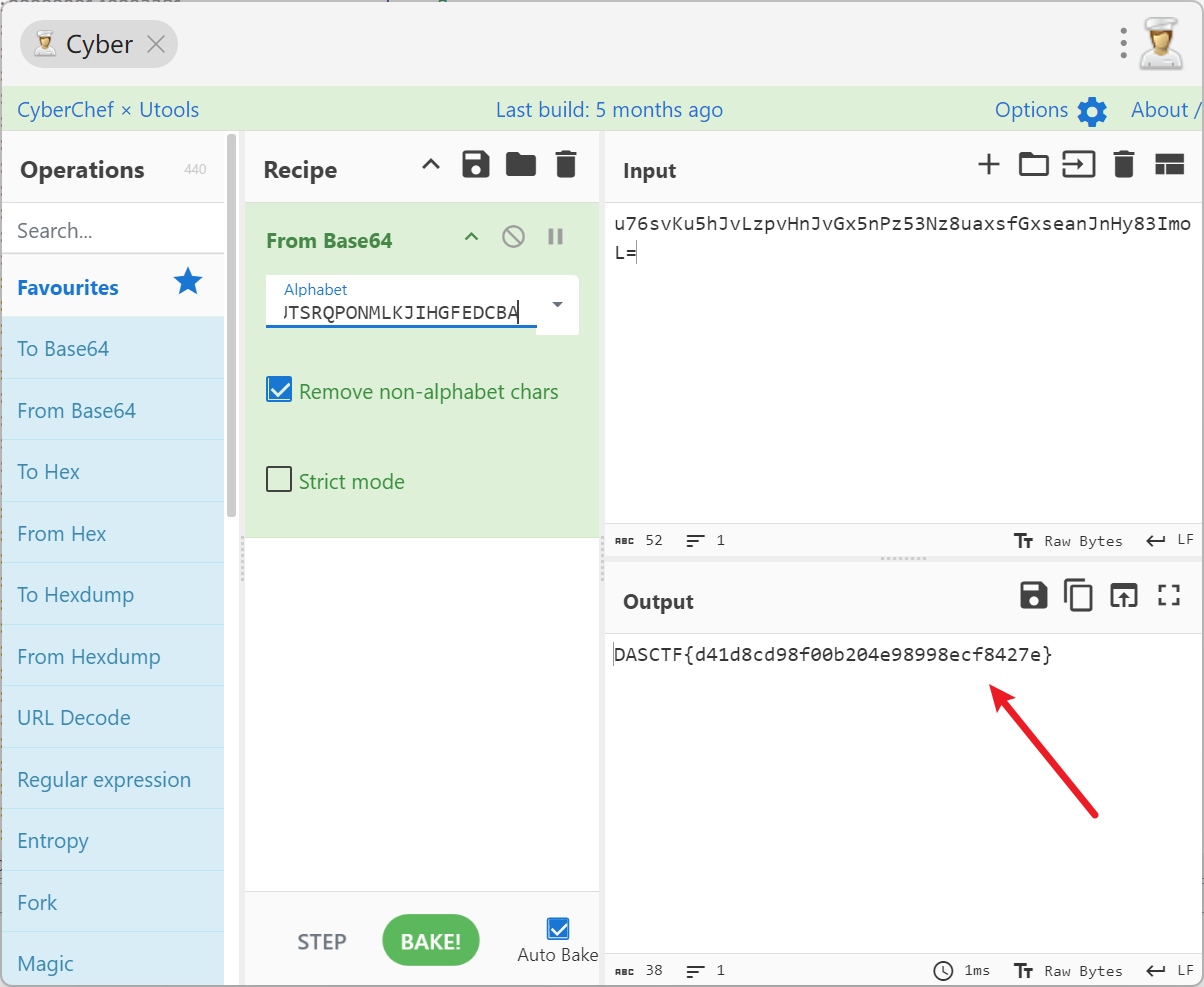
Task: Toggle the Auto Bake checkbox
Action: click(x=558, y=928)
